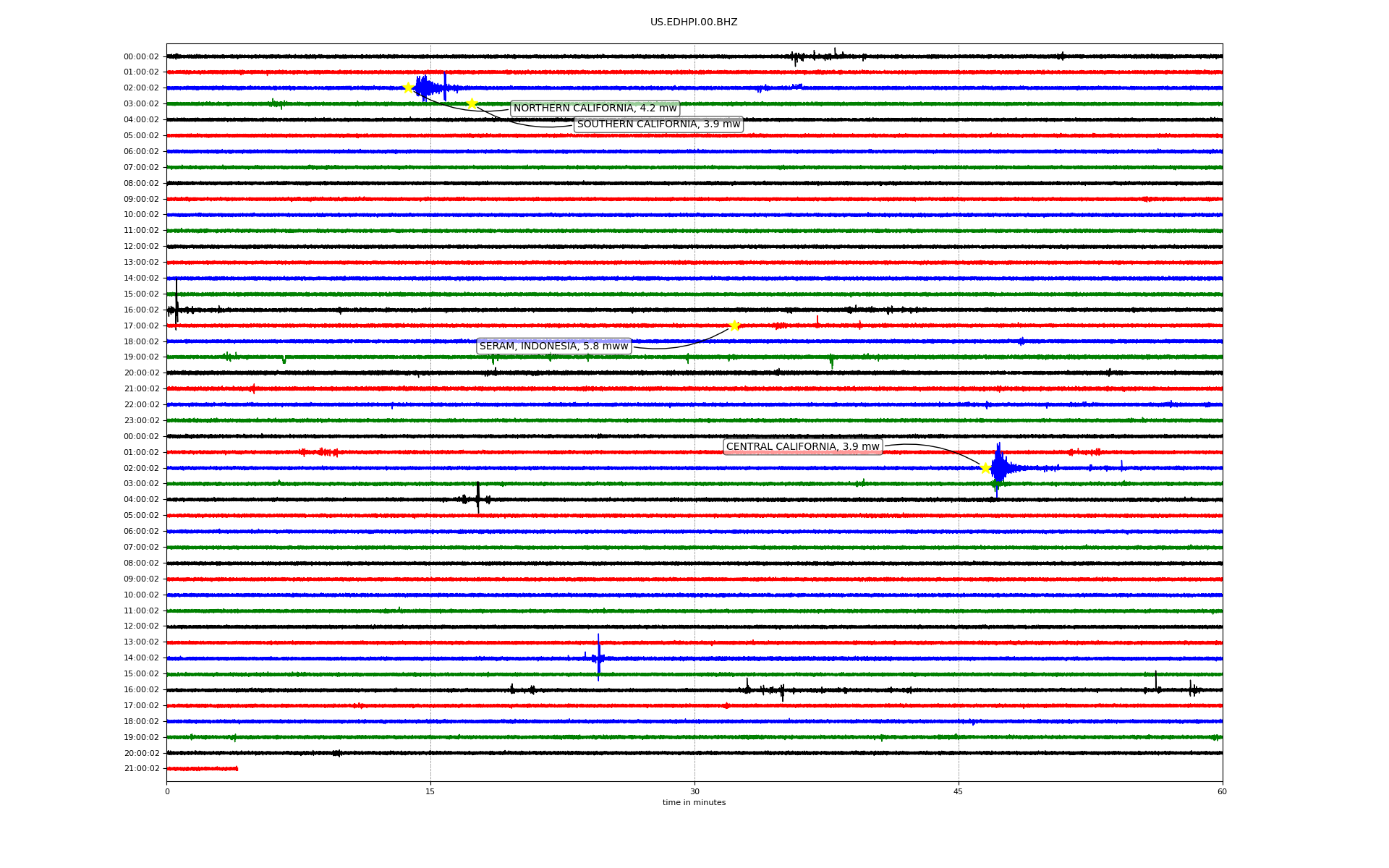Click the Central California event star marker
This screenshot has height=868, width=1389.
[985, 468]
